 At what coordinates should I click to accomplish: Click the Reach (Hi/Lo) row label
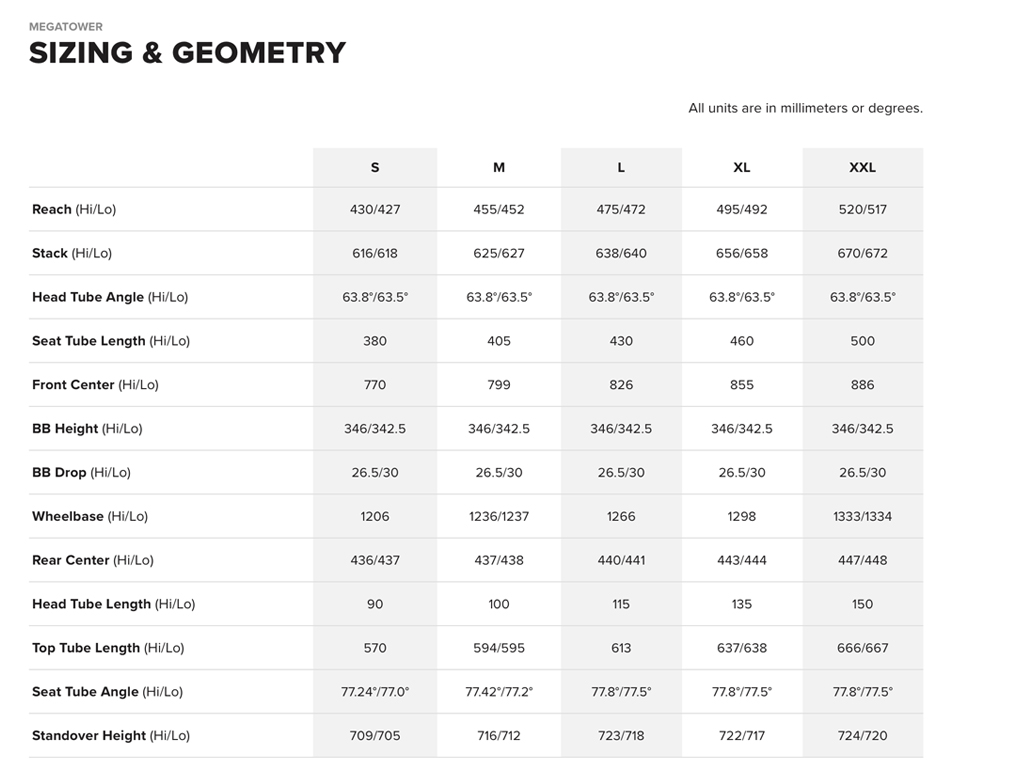coord(74,210)
